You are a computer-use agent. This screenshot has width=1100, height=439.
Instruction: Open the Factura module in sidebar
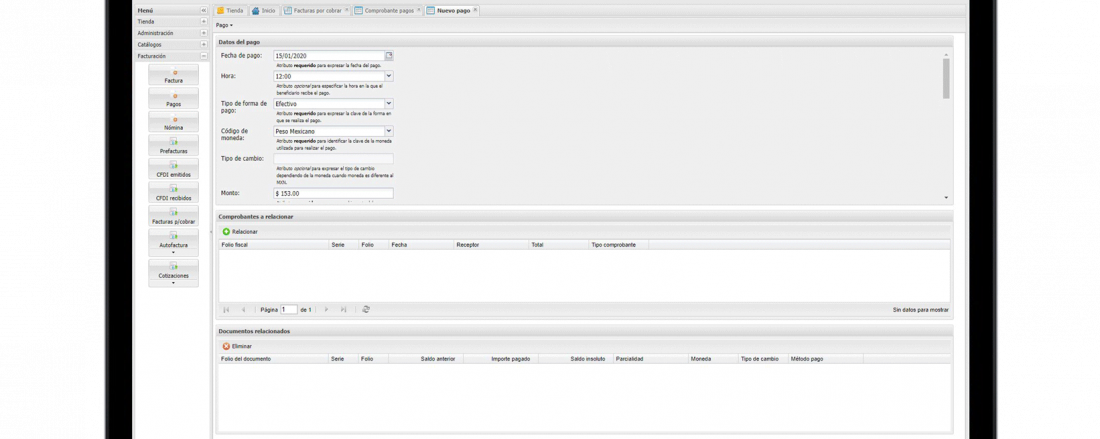(173, 76)
